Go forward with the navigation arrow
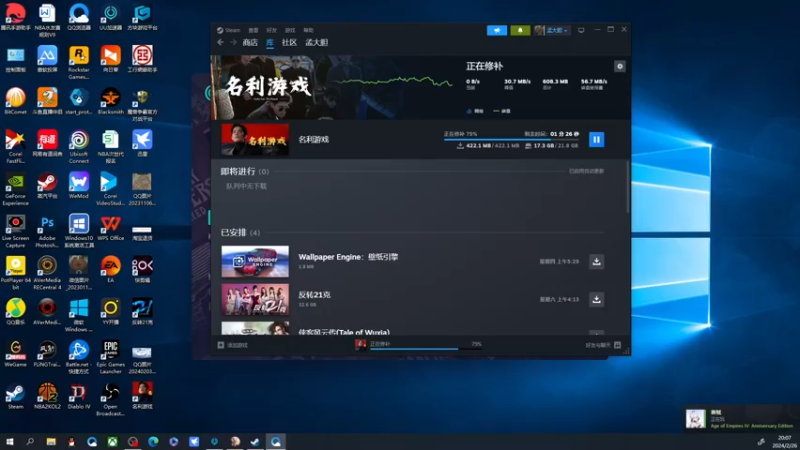 point(233,42)
